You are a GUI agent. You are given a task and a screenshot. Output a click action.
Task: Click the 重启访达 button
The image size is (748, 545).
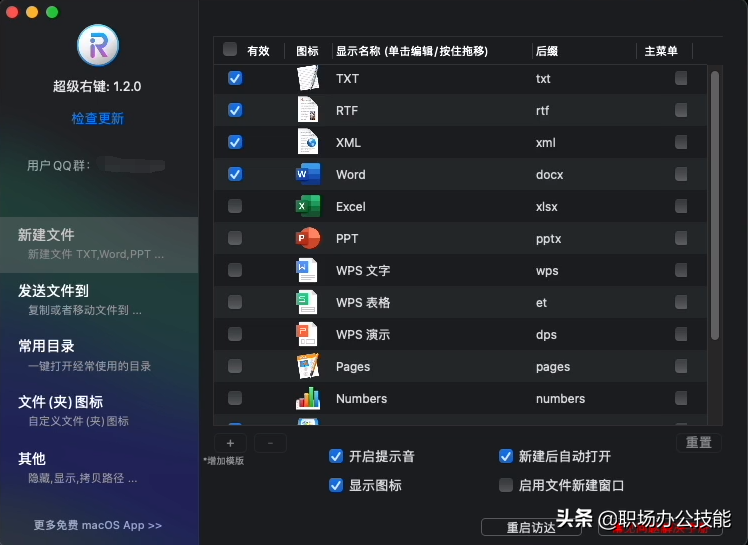[x=531, y=527]
